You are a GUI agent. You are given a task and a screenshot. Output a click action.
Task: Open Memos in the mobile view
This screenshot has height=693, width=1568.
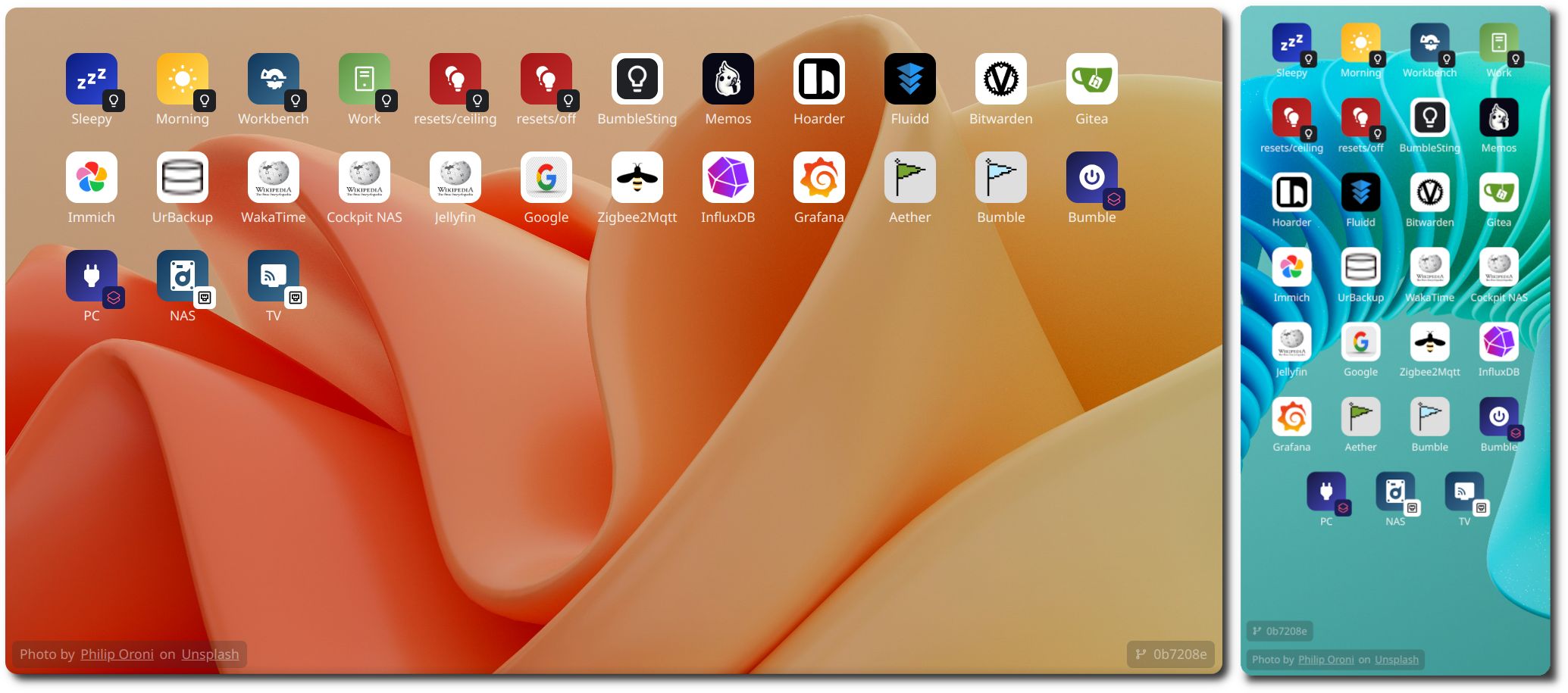(1498, 117)
